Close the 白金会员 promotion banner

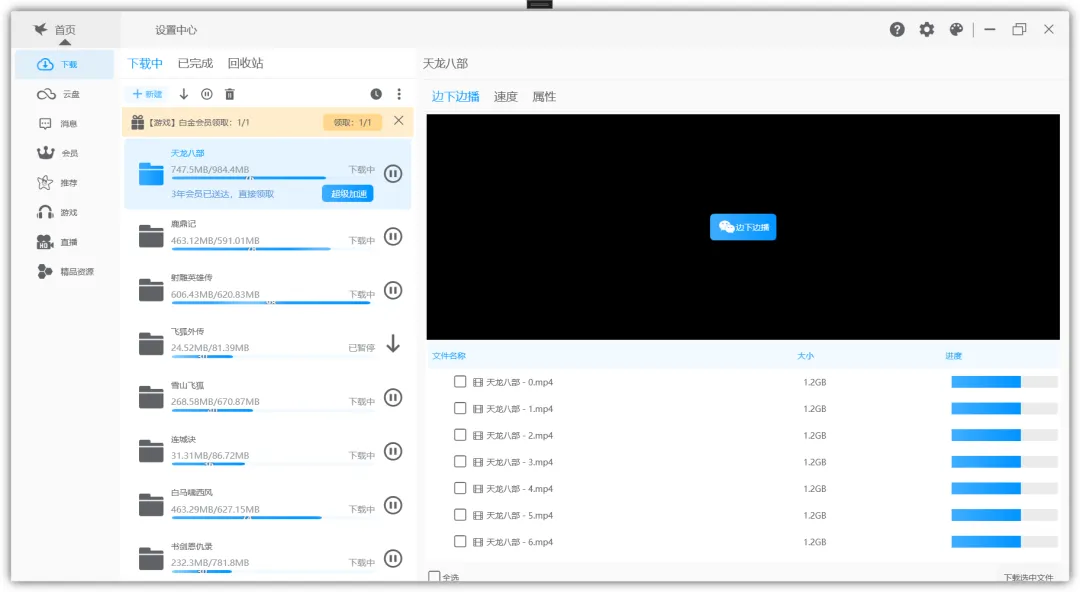(398, 121)
